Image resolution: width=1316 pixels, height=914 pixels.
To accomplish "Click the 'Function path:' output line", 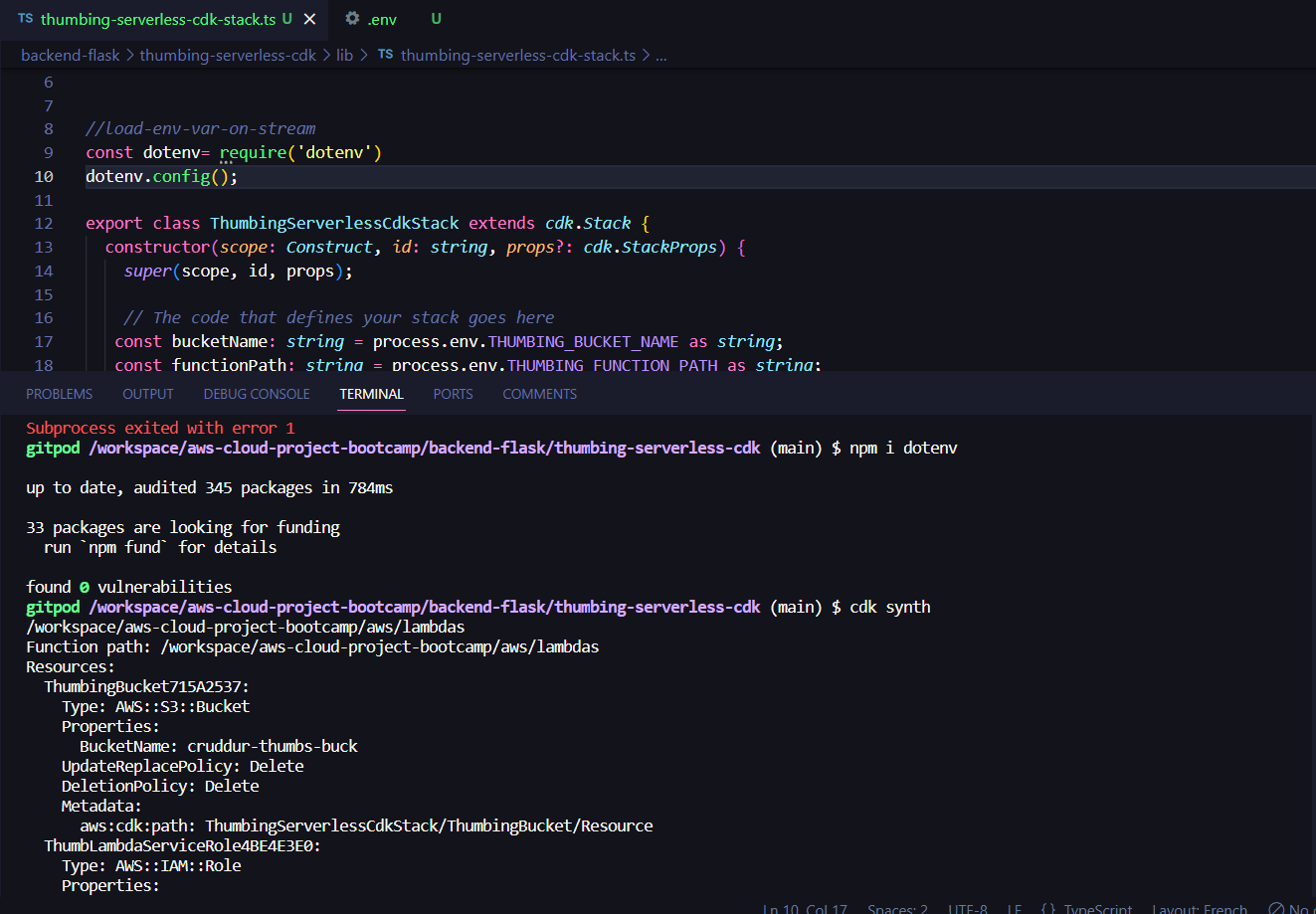I will (312, 647).
